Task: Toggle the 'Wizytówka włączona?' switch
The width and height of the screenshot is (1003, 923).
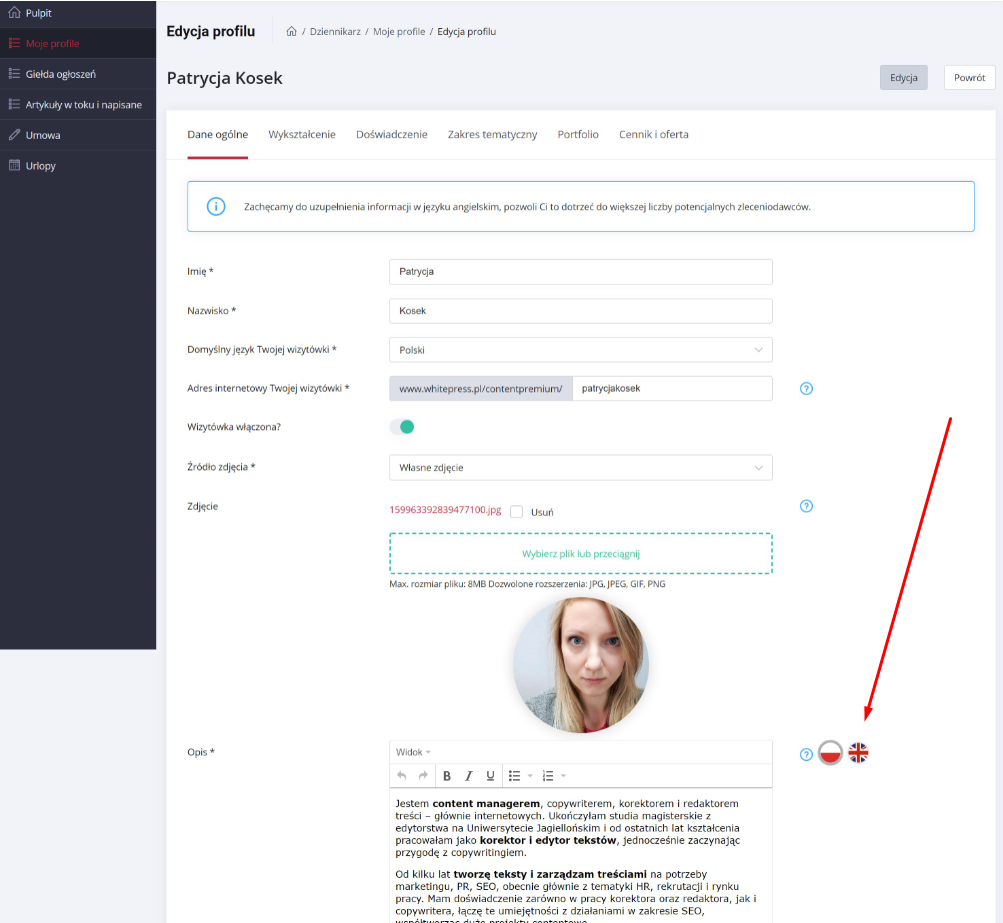Action: [402, 427]
